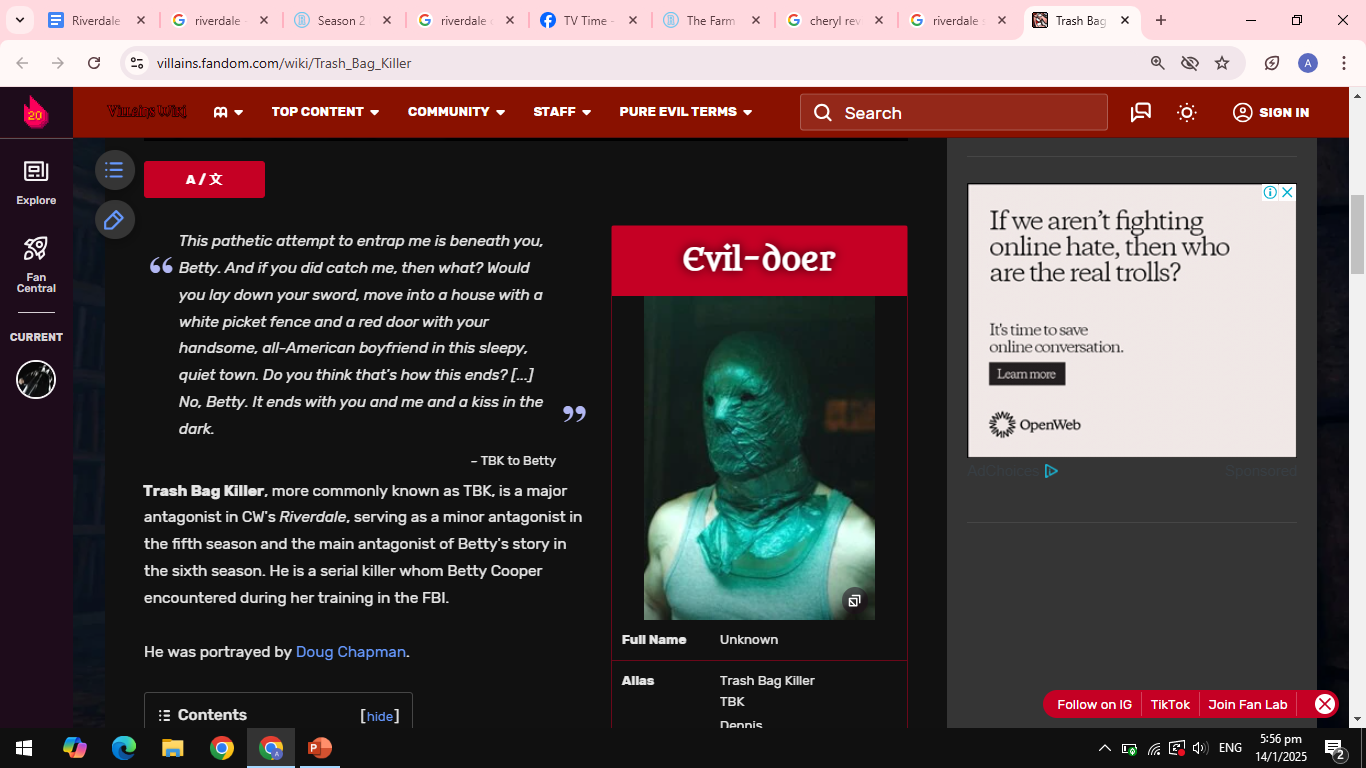
Task: Switch to the Season 2 tab
Action: click(x=342, y=20)
